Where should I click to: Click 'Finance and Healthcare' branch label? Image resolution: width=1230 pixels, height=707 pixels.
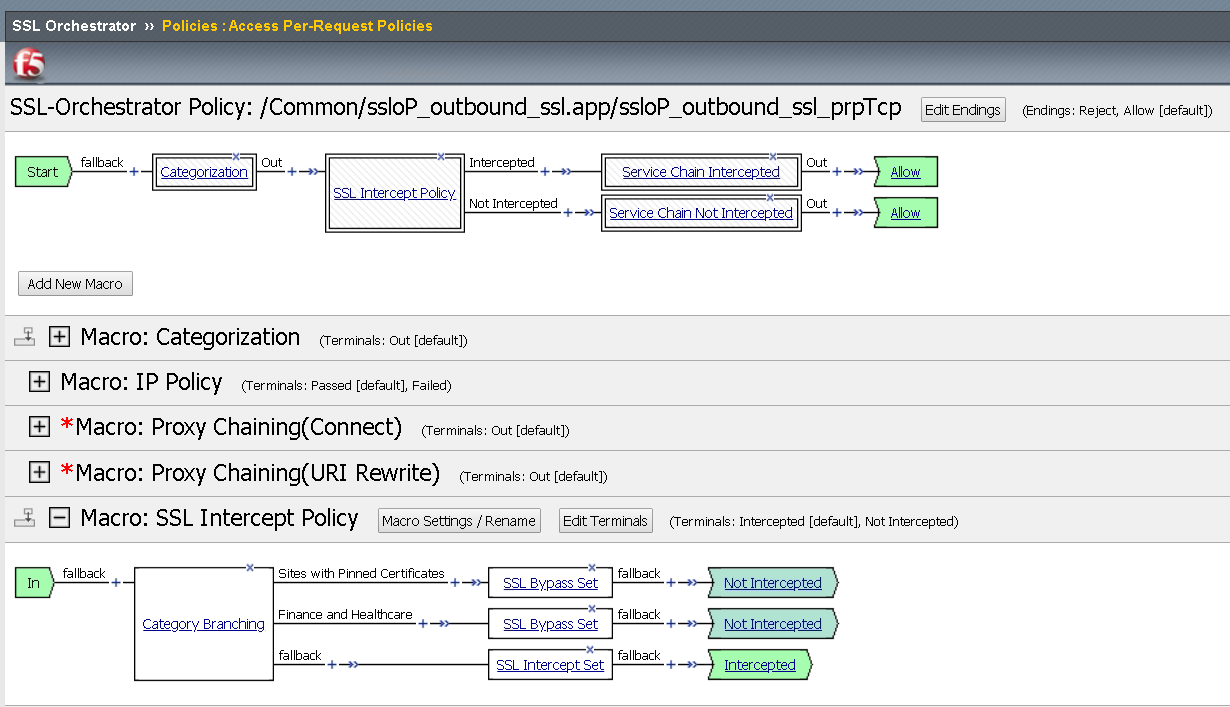345,615
